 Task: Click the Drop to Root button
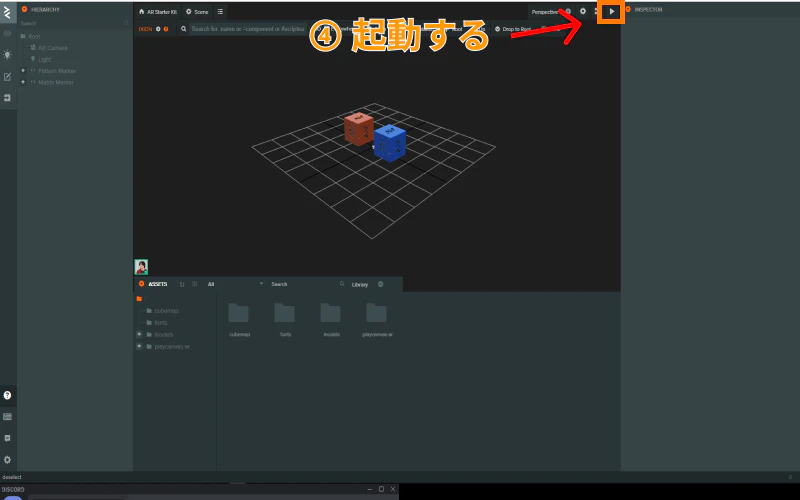(513, 29)
